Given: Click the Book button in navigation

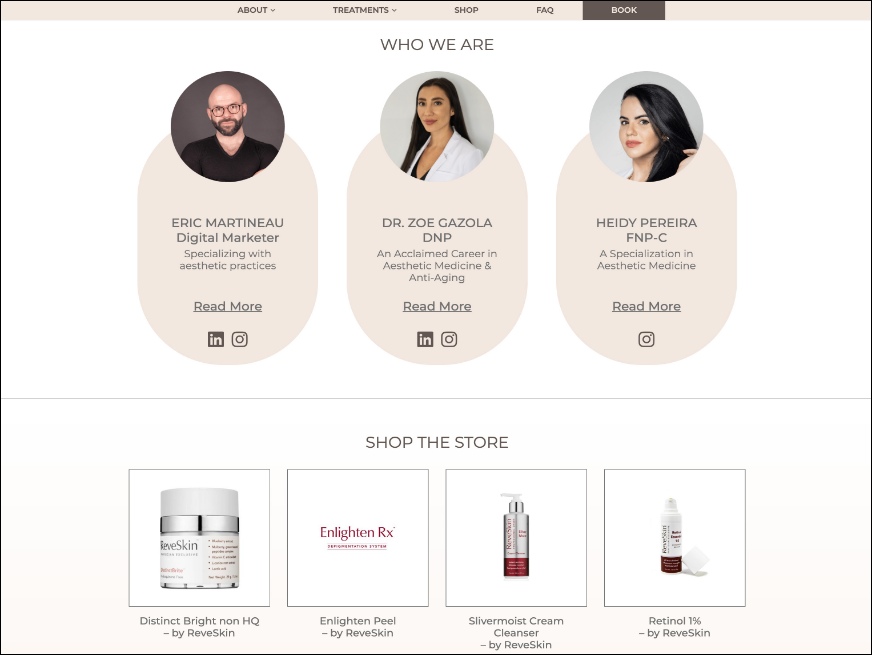Looking at the screenshot, I should click(624, 10).
